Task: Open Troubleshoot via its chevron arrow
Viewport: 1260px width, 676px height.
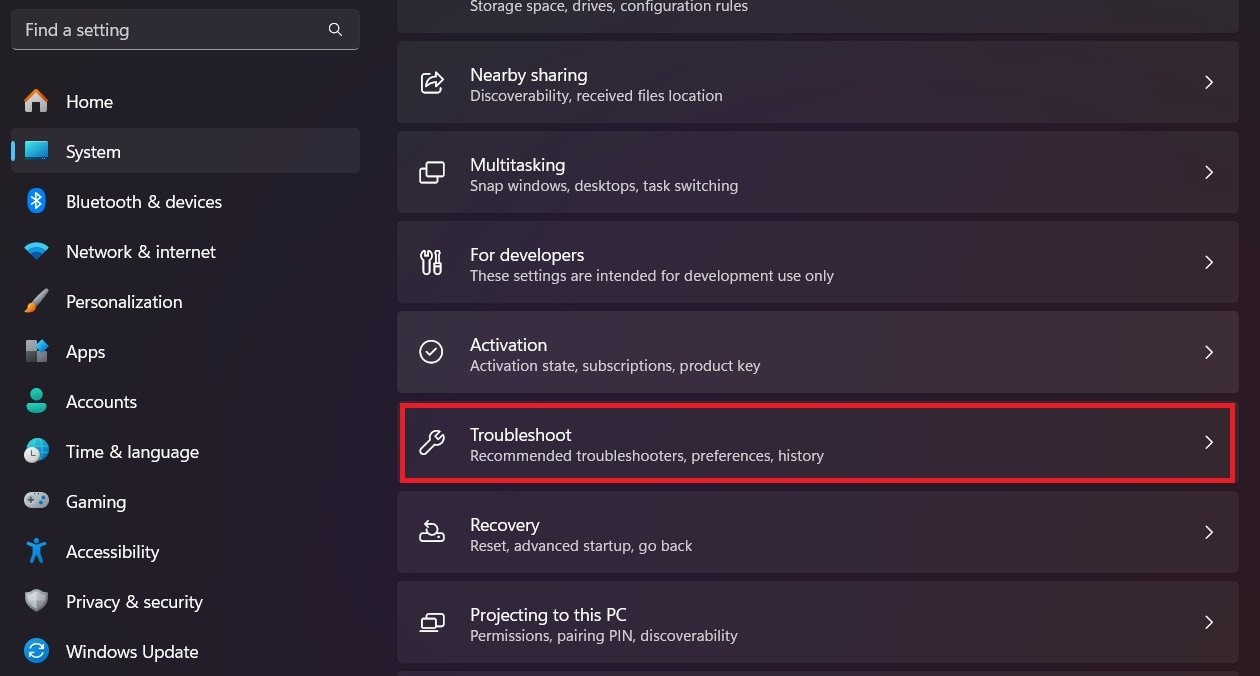Action: pyautogui.click(x=1209, y=442)
